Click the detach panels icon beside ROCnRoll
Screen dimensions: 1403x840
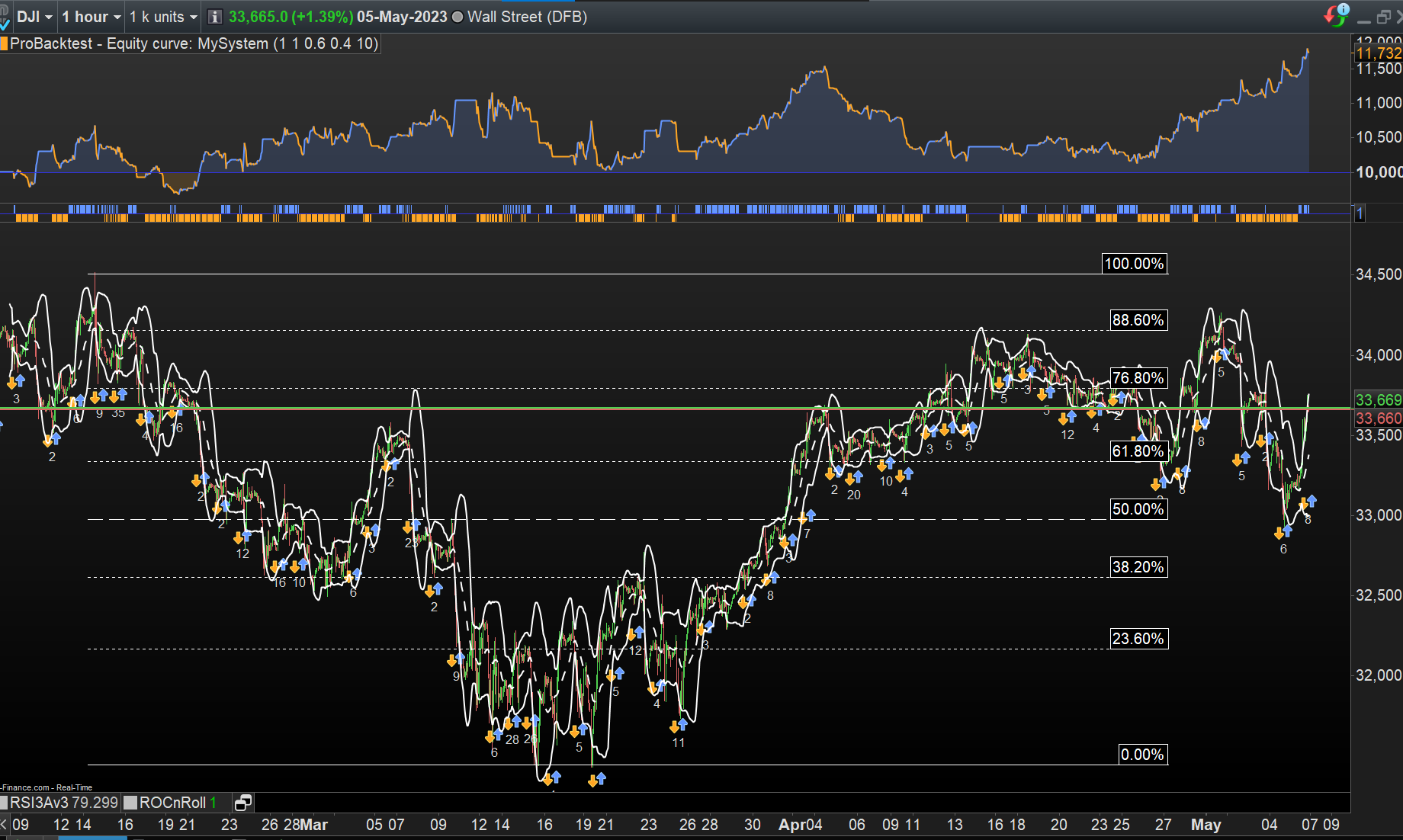click(x=243, y=803)
